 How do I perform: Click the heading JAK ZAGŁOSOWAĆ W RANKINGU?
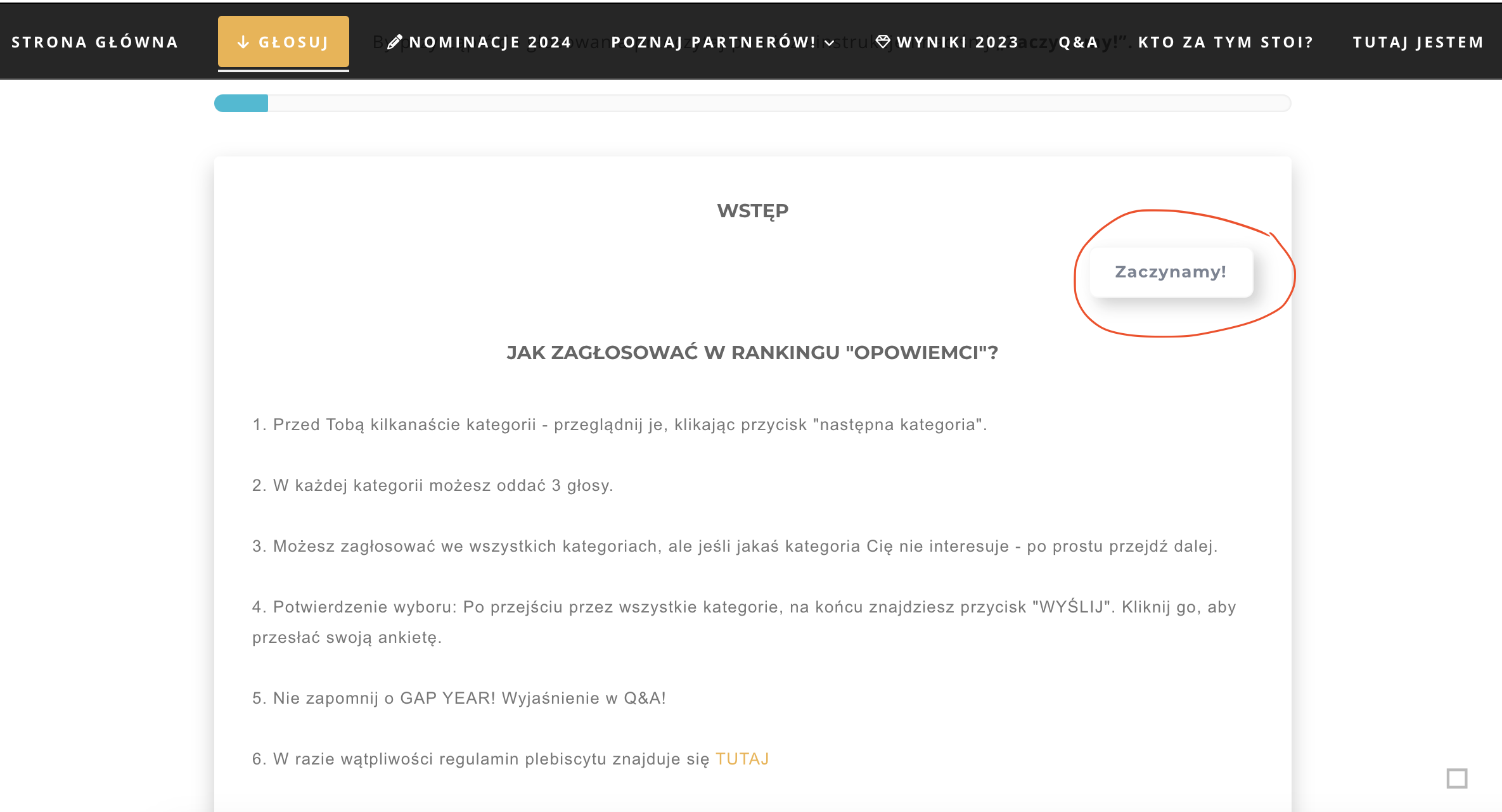coord(752,352)
